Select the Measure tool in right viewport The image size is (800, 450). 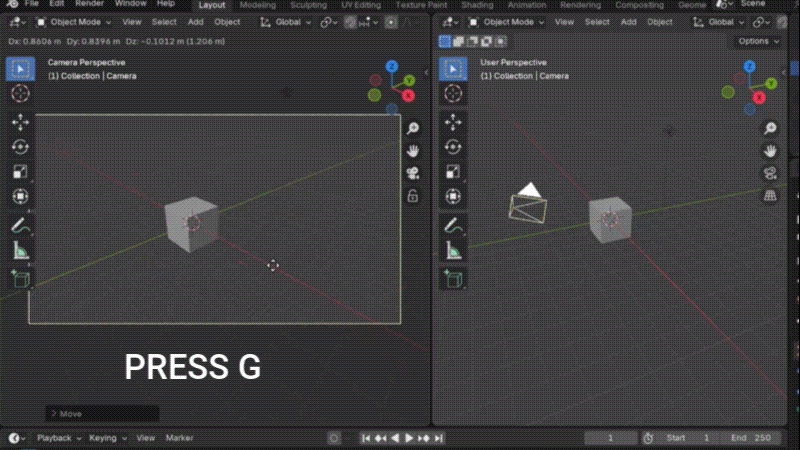[453, 251]
